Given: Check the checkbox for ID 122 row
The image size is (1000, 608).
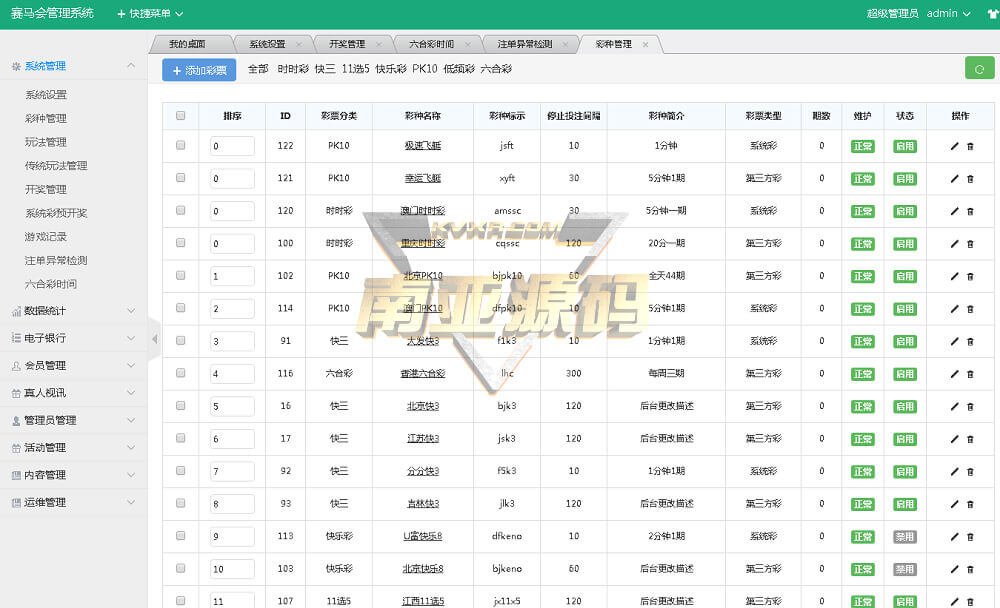Looking at the screenshot, I should [181, 146].
